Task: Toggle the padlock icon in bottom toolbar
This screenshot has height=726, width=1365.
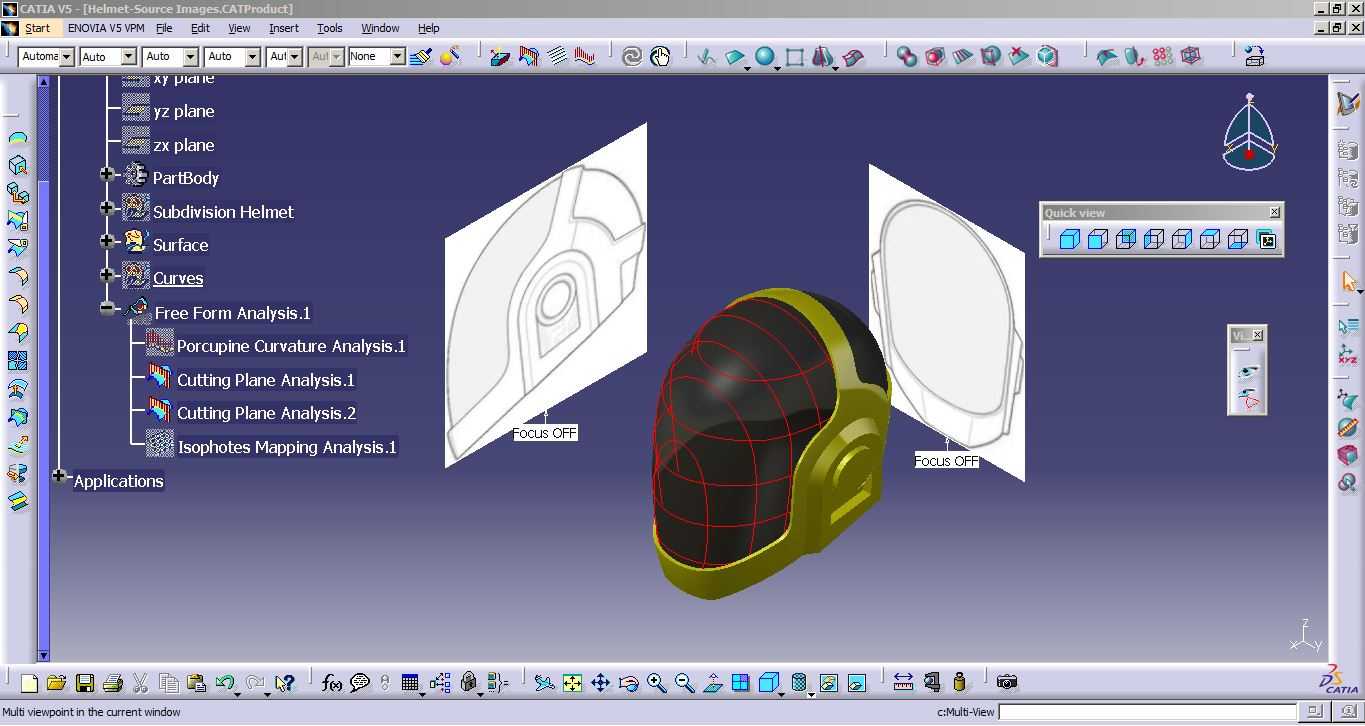Action: [469, 683]
